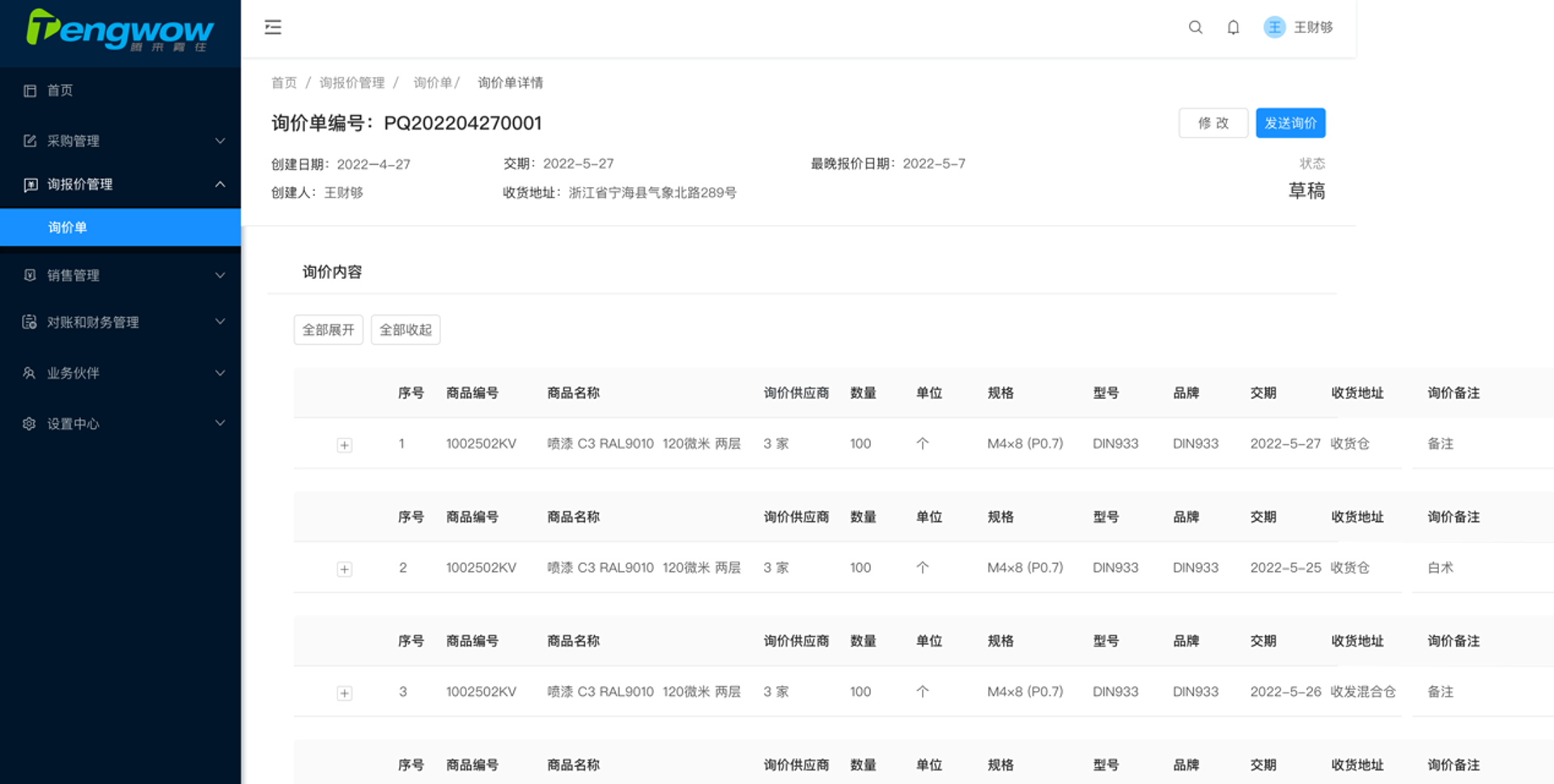
Task: Click the 销售管理 icon in sidebar
Action: [x=30, y=275]
